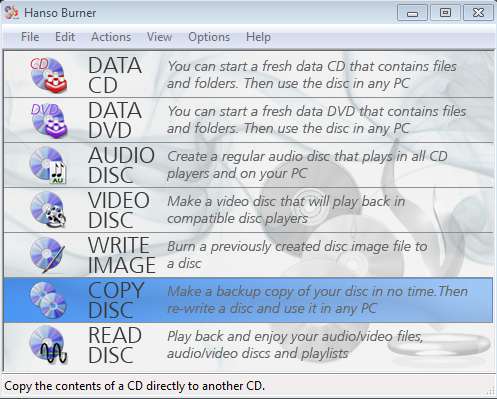Click the Hanso Burner title bar app icon
Screen dimensions: 497x399
click(x=11, y=12)
